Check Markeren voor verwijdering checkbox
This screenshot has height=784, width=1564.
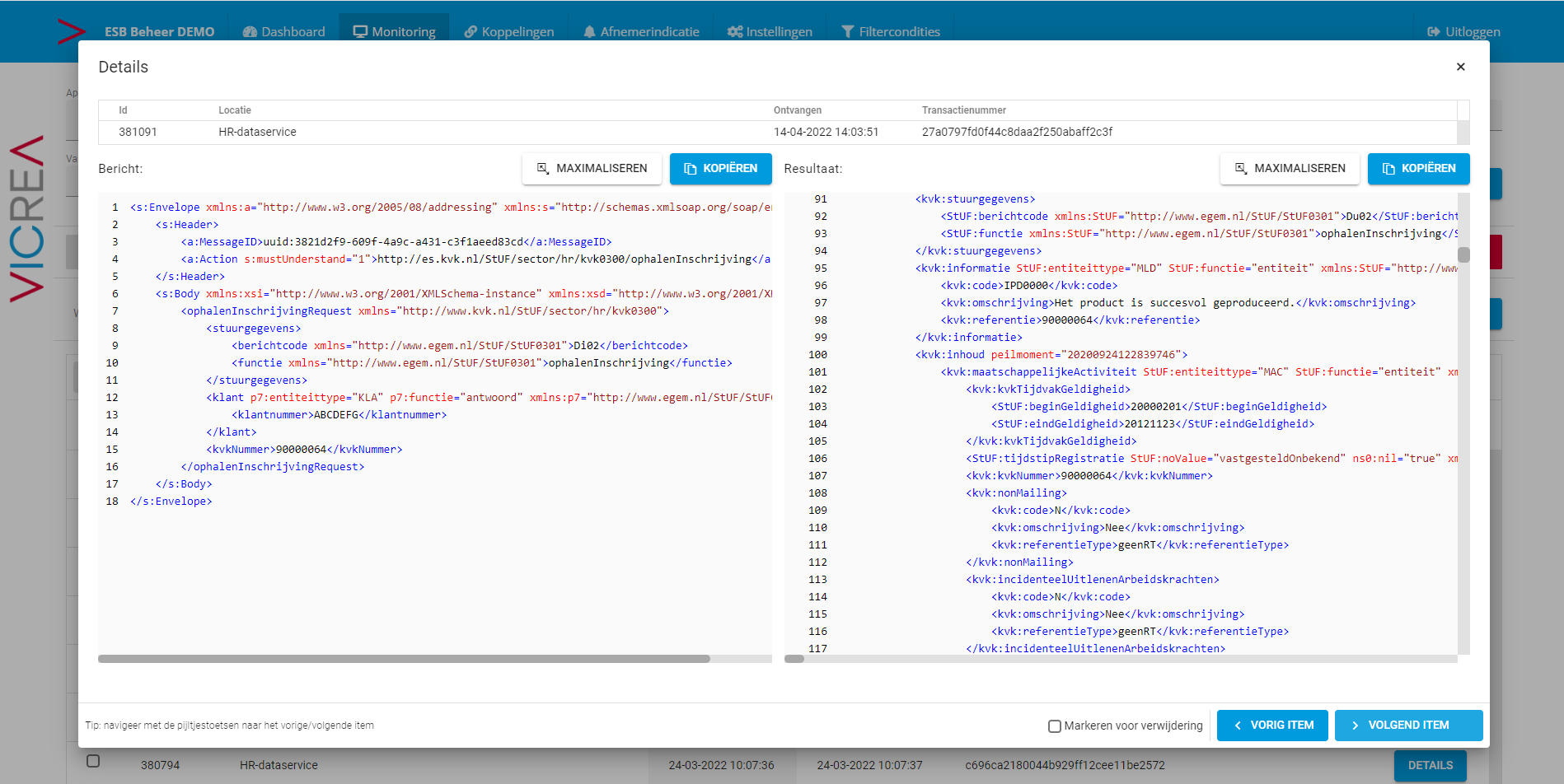[x=1054, y=726]
